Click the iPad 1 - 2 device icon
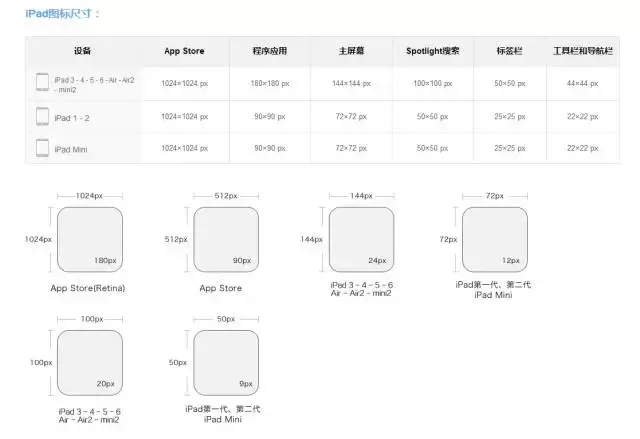Viewport: 640px width, 439px height. coord(42,116)
